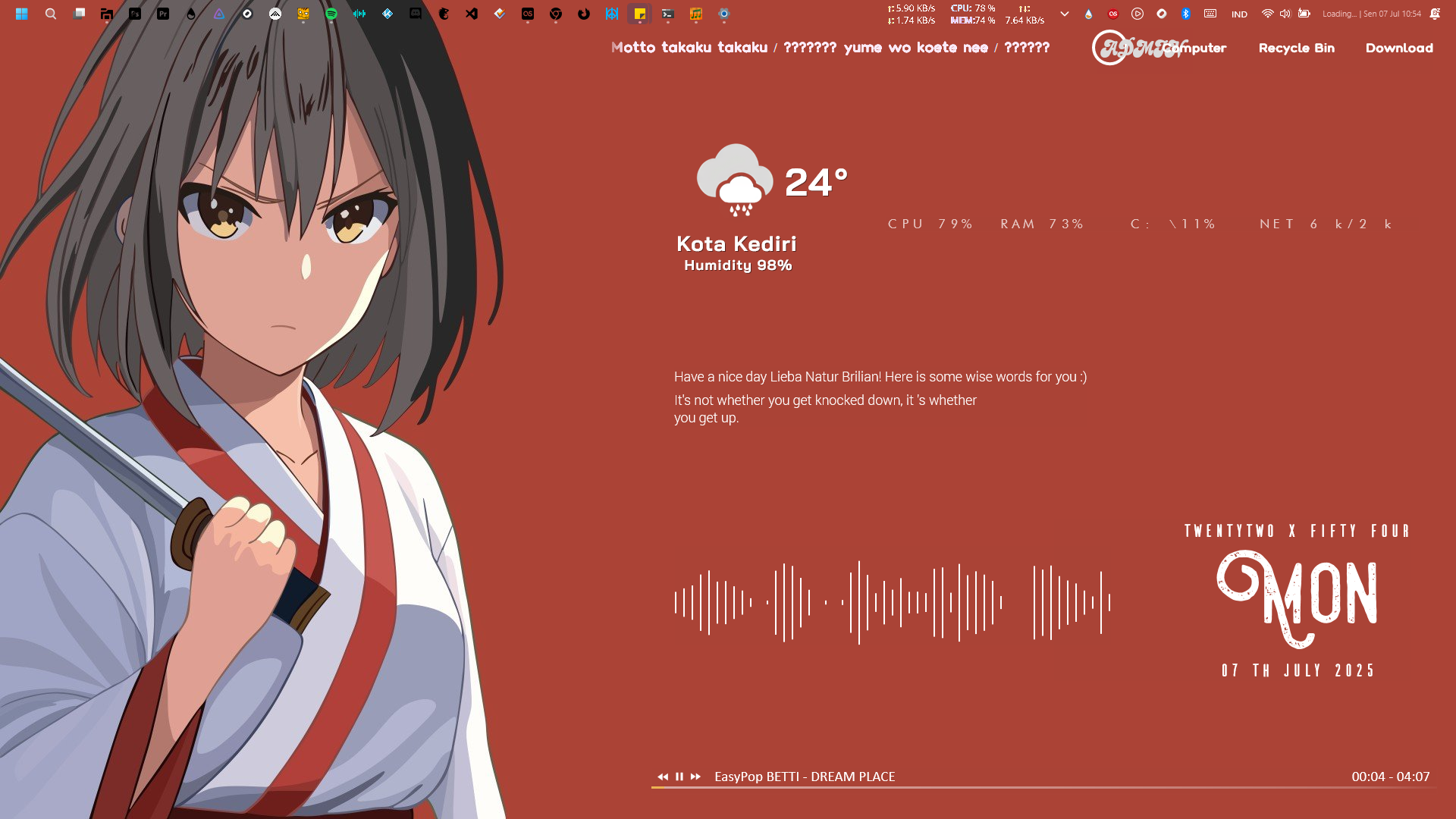Image resolution: width=1456 pixels, height=819 pixels.
Task: Open Visual Studio Code from the taskbar
Action: [x=472, y=14]
